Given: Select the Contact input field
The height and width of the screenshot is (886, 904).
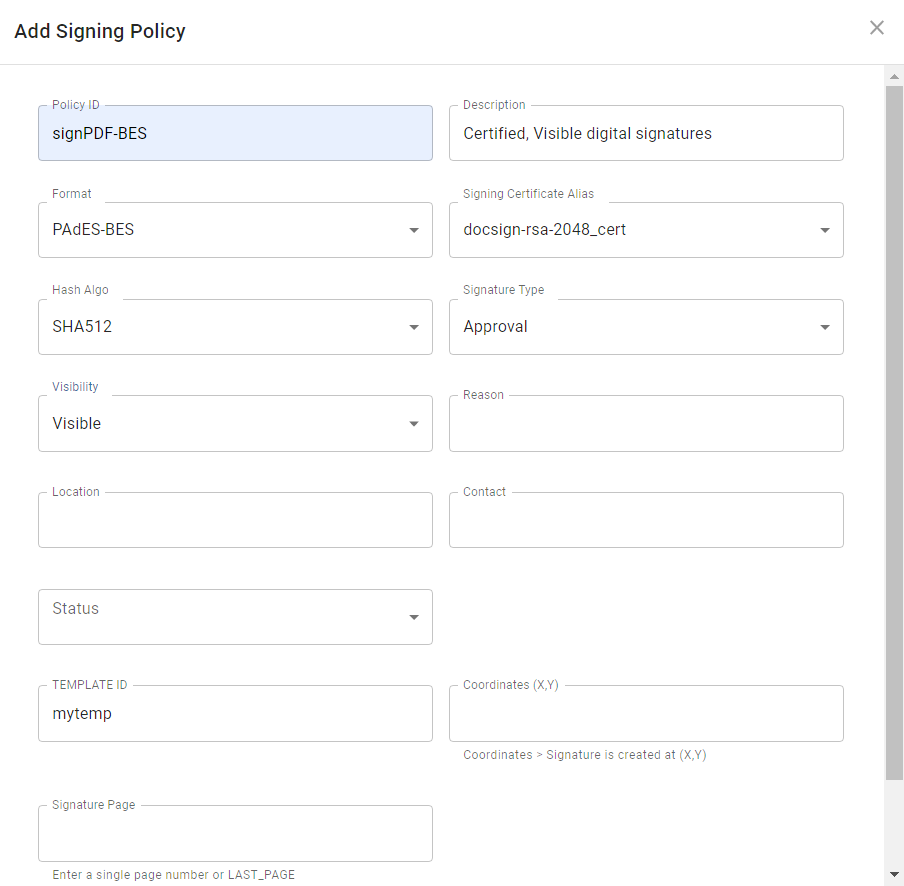Looking at the screenshot, I should click(646, 520).
